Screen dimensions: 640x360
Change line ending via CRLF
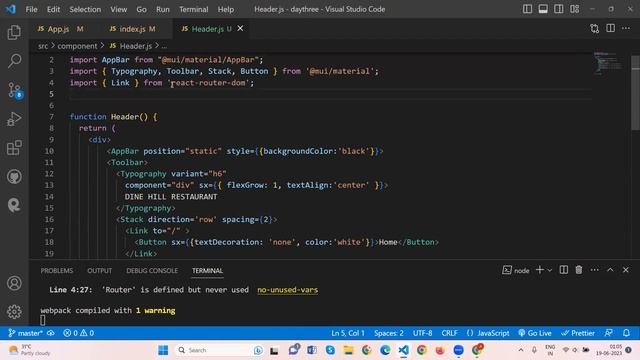coord(449,333)
